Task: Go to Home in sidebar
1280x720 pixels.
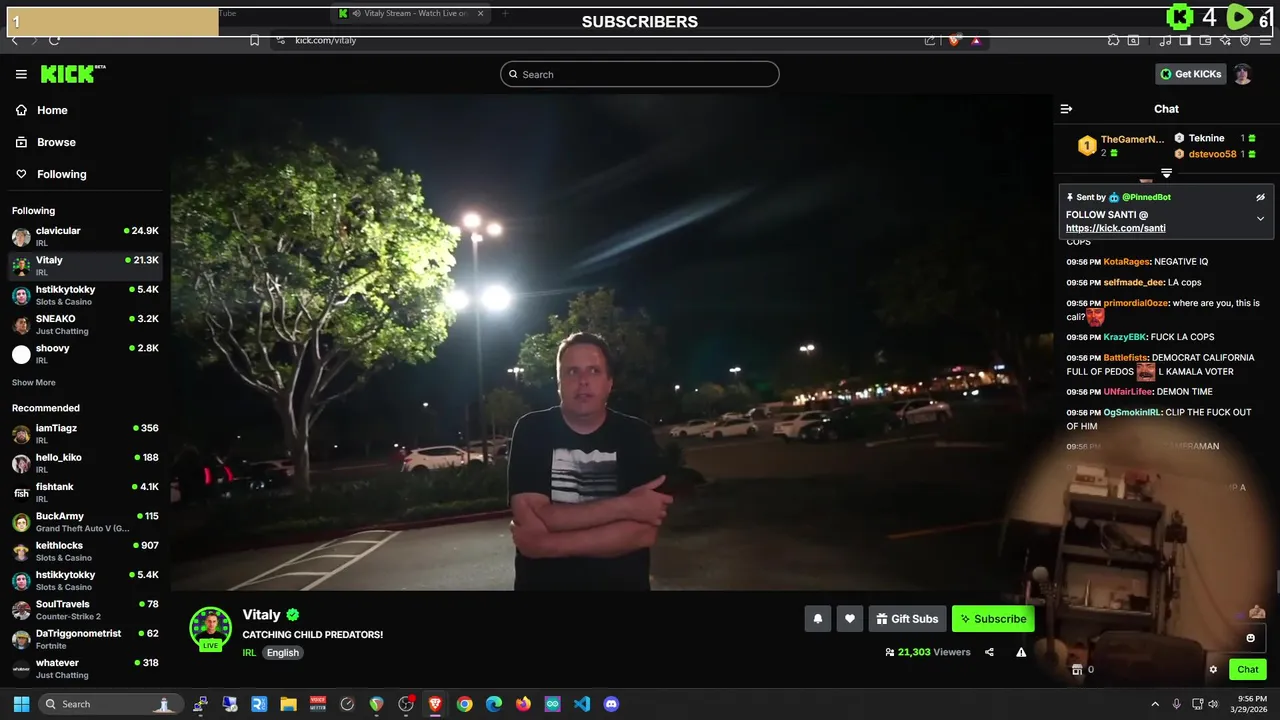Action: [52, 110]
